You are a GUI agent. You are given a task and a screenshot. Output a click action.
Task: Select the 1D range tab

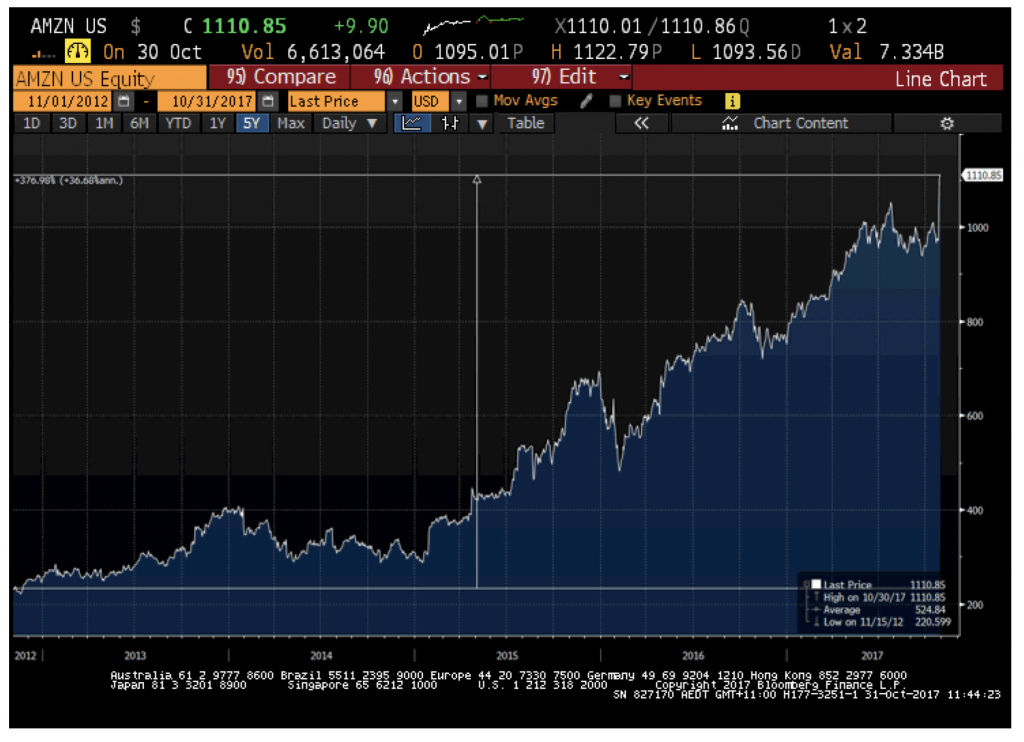(31, 123)
